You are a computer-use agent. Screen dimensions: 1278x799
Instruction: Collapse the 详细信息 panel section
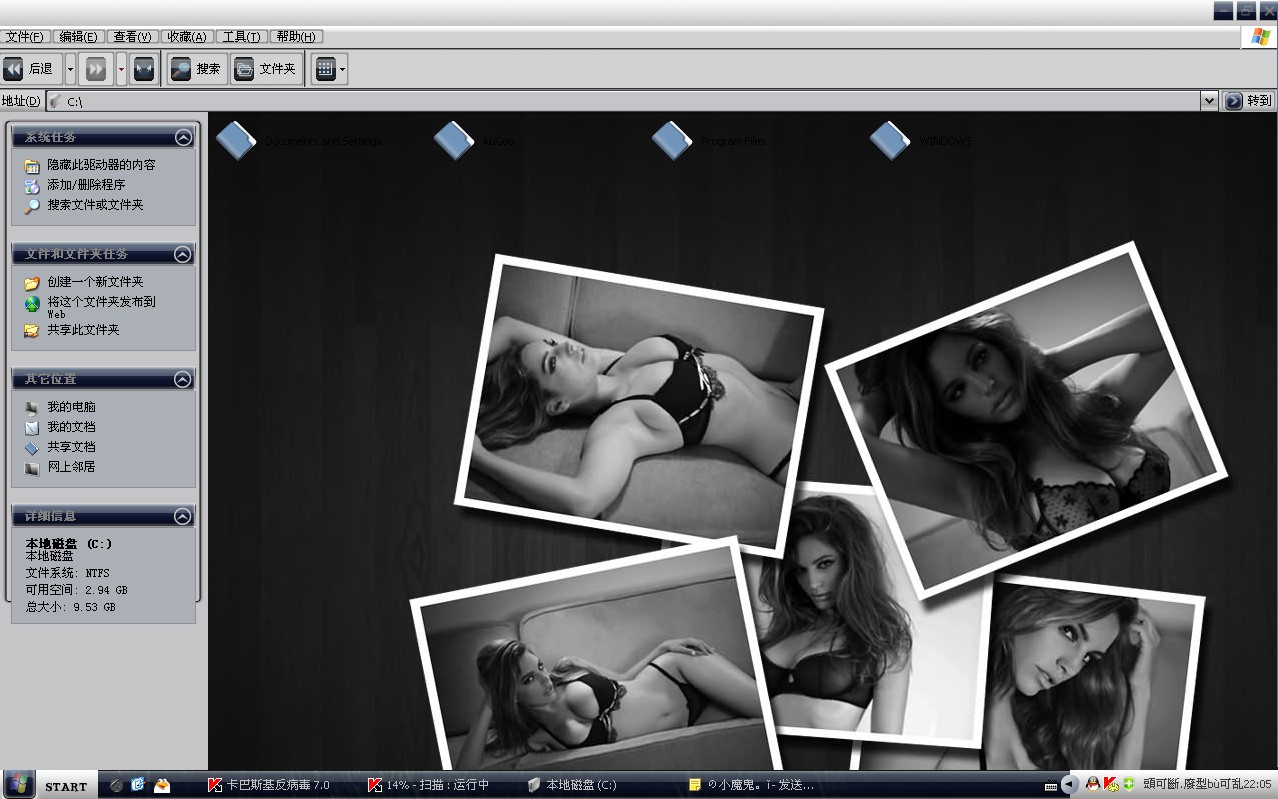tap(183, 517)
